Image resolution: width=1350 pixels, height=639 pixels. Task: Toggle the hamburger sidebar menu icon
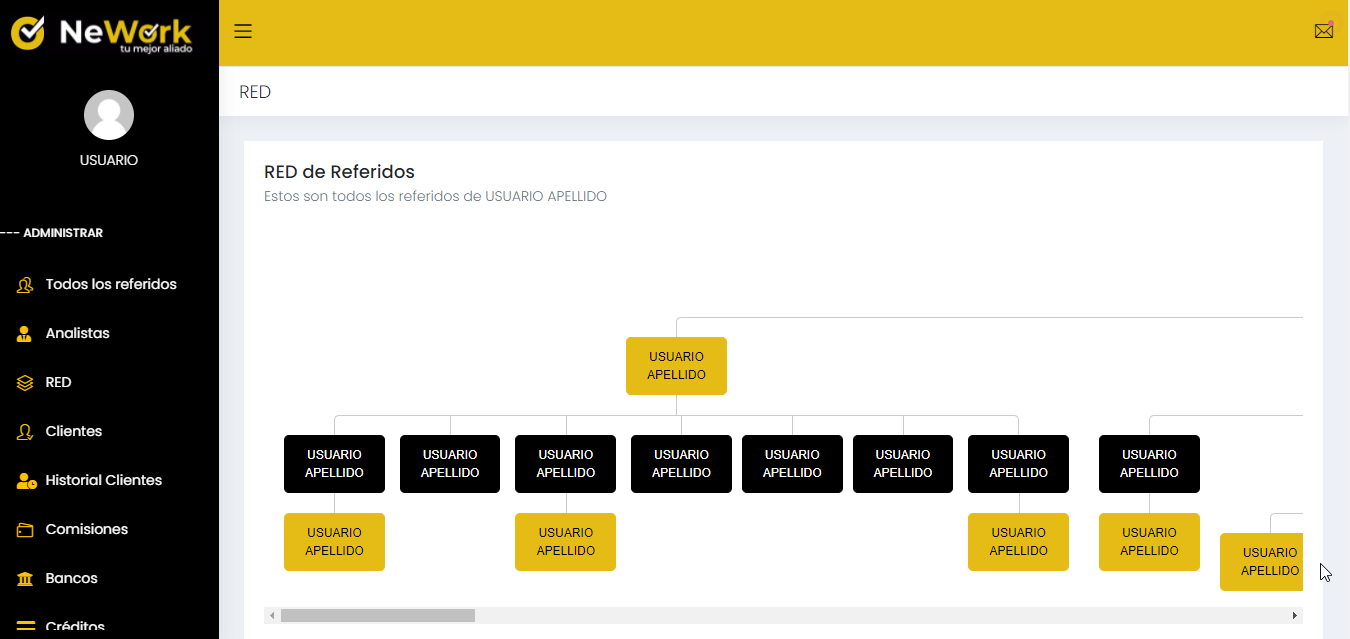pos(243,31)
